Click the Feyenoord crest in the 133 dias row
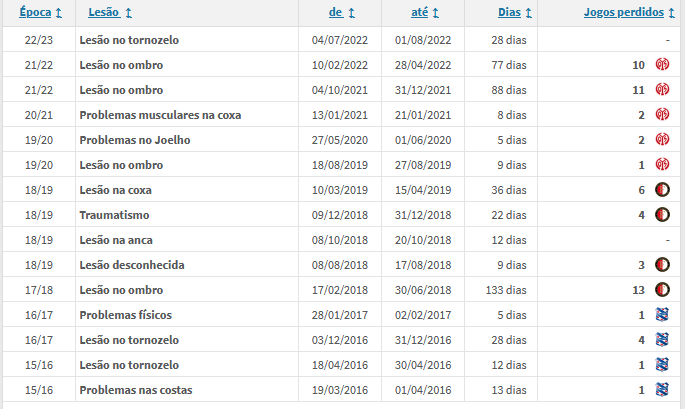This screenshot has height=409, width=685. point(662,290)
